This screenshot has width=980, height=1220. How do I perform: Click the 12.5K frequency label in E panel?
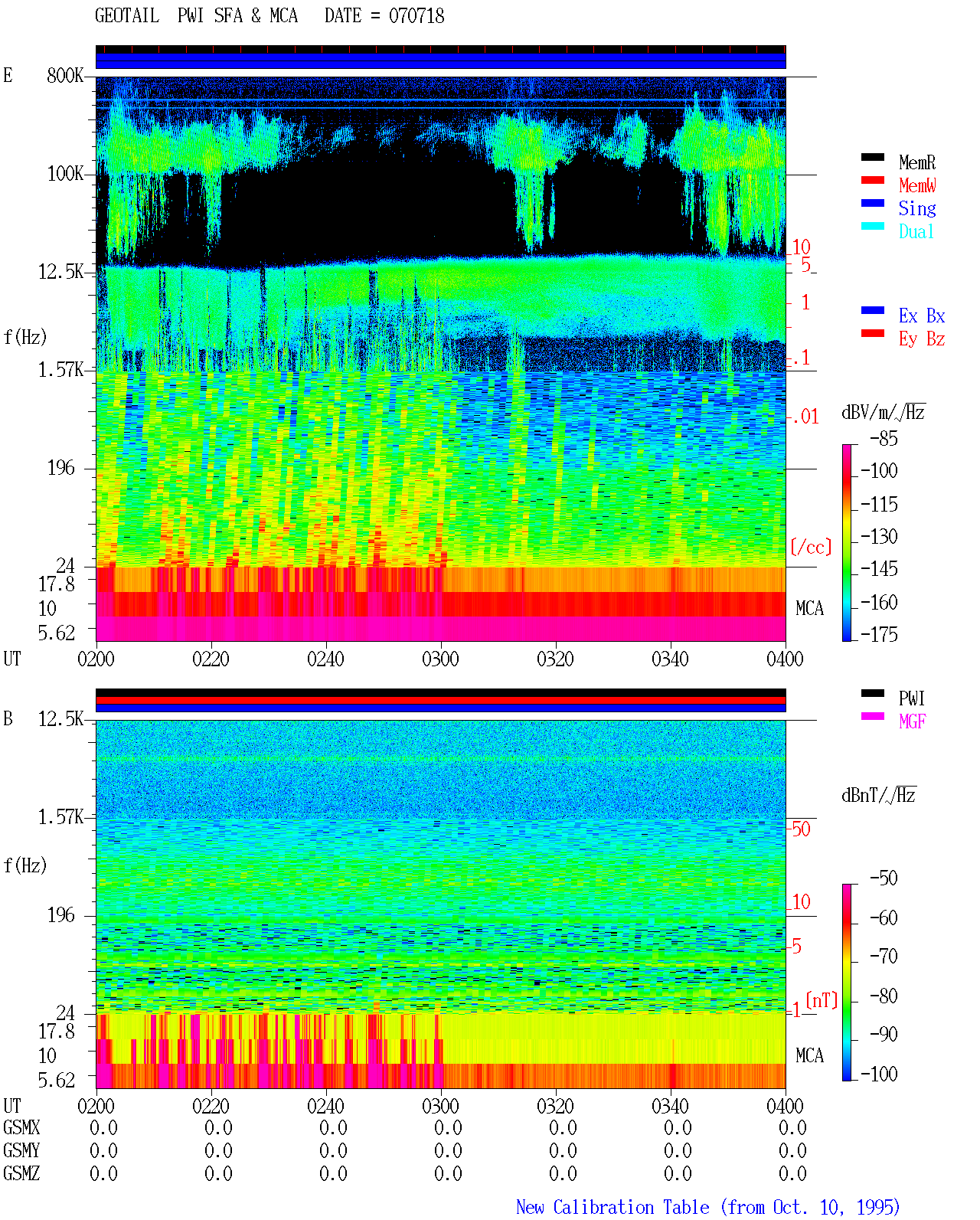(60, 272)
